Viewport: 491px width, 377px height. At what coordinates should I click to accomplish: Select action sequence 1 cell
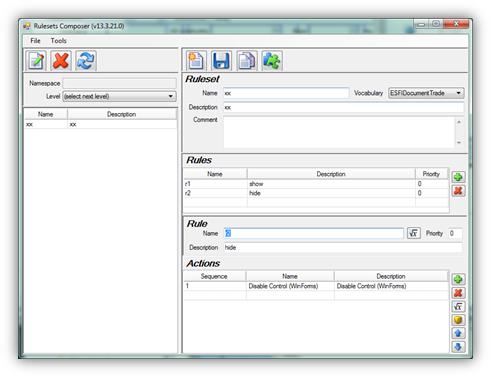(214, 286)
